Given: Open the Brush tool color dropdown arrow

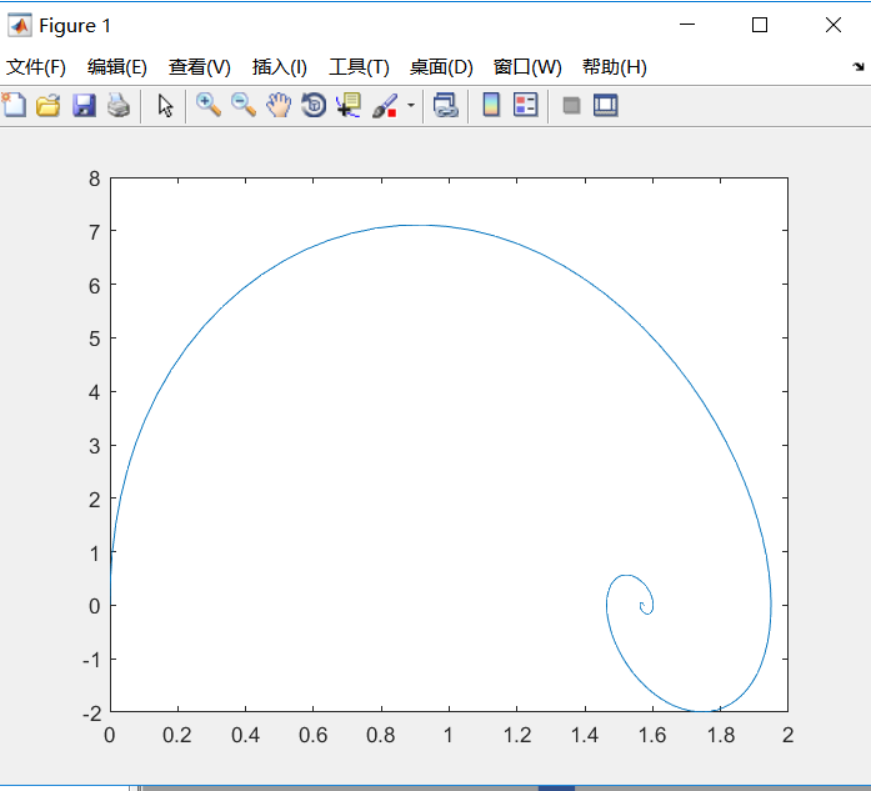Looking at the screenshot, I should [411, 105].
